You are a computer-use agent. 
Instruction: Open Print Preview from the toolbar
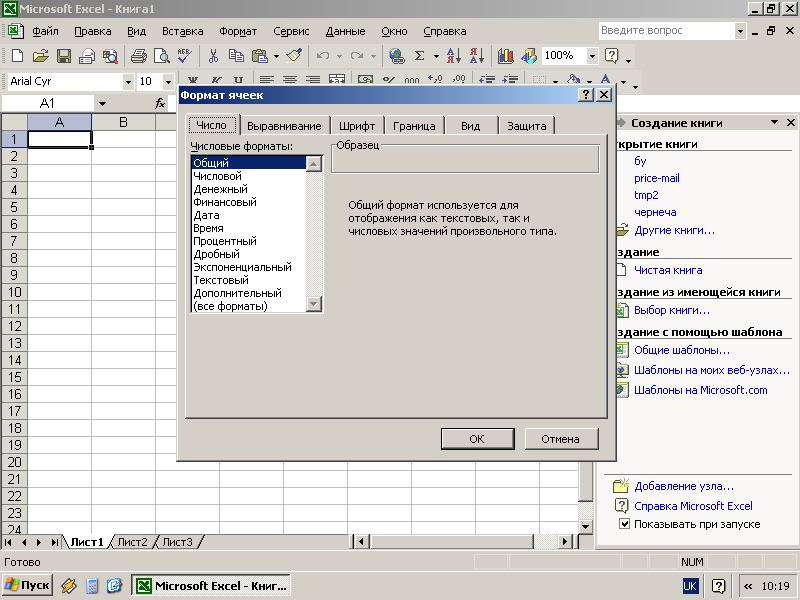click(x=161, y=56)
